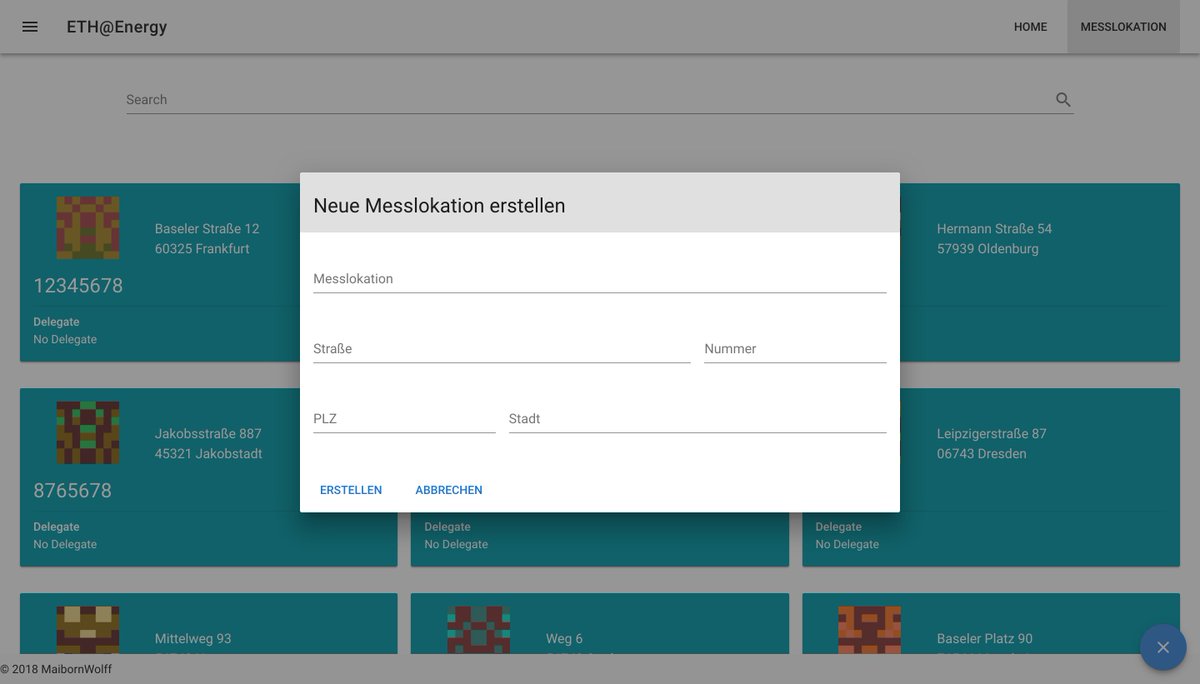Click the dialog title Neue Messlokation erstellen
This screenshot has width=1200, height=684.
(x=439, y=206)
